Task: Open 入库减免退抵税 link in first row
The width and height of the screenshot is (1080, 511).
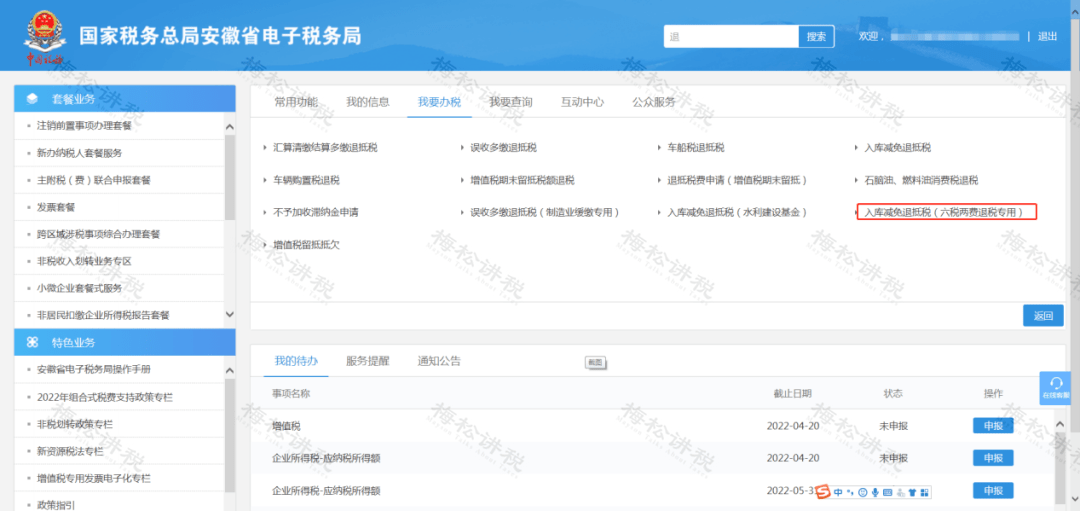Action: coord(897,148)
